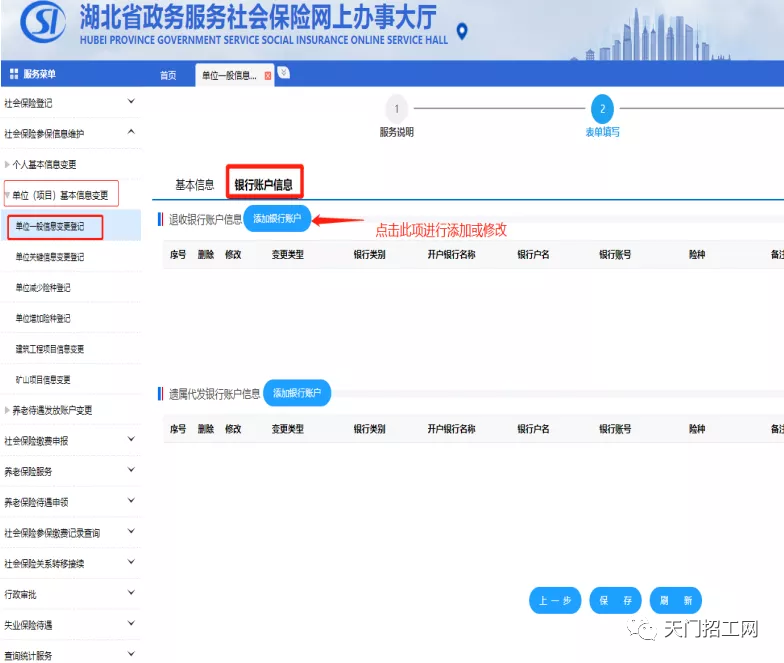Add bank account under 退收银行账户信息
This screenshot has width=784, height=663.
coord(277,218)
